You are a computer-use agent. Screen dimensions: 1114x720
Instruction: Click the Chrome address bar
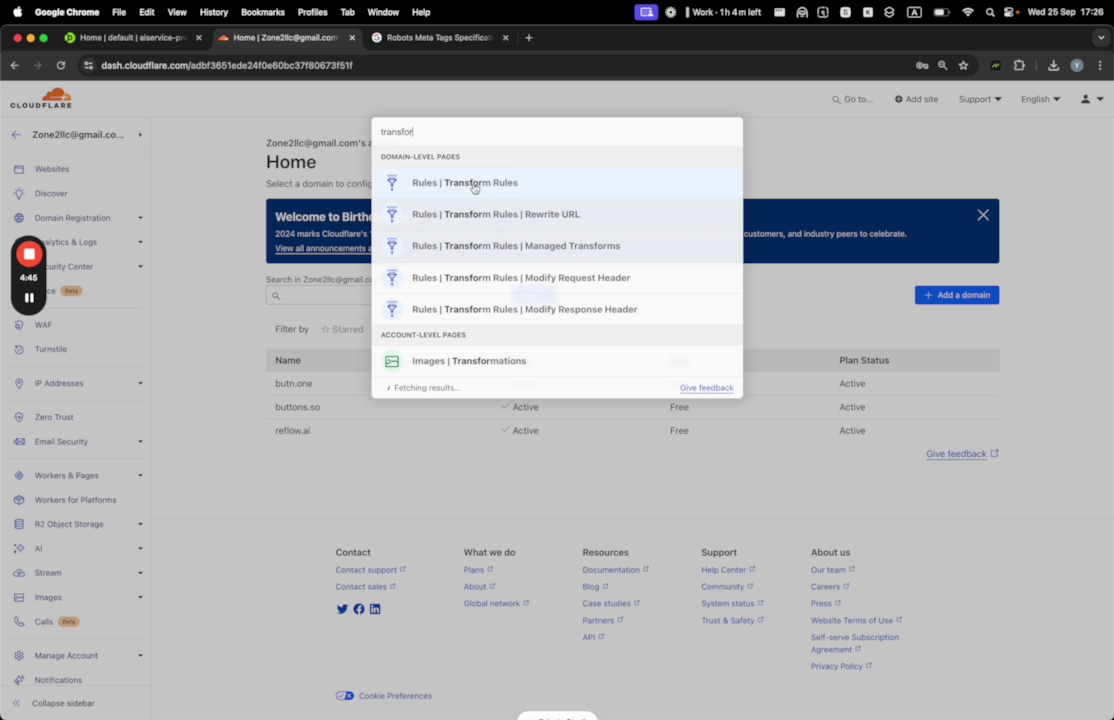tap(497, 65)
